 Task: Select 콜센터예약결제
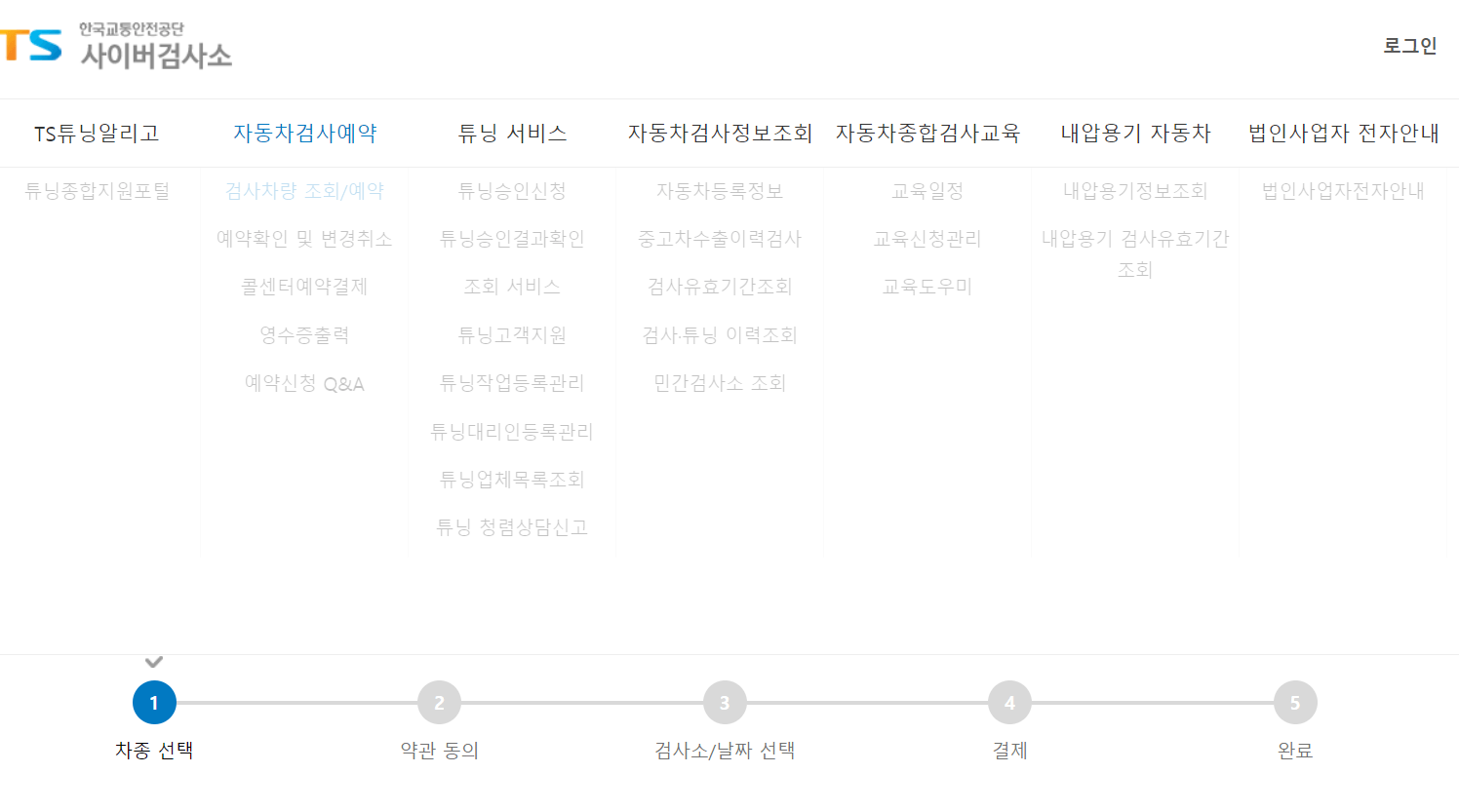tap(305, 287)
